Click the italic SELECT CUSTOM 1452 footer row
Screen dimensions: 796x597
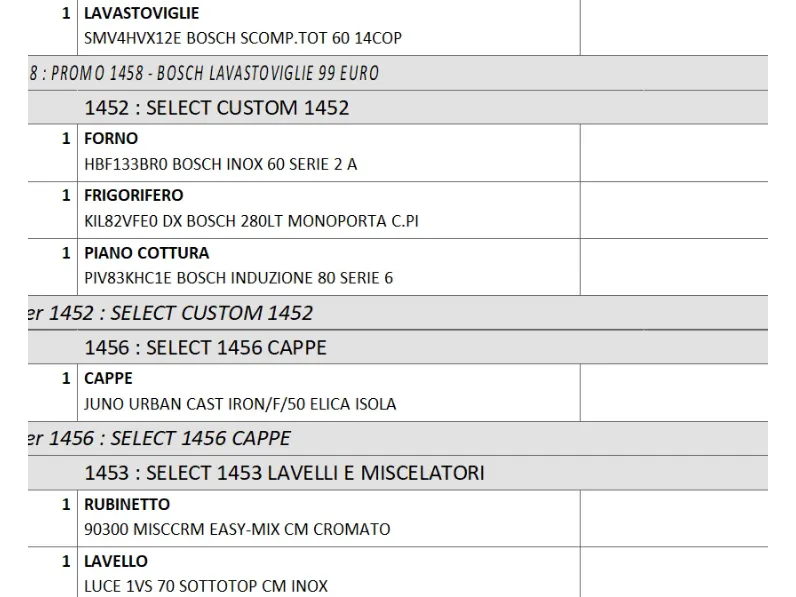click(x=398, y=313)
